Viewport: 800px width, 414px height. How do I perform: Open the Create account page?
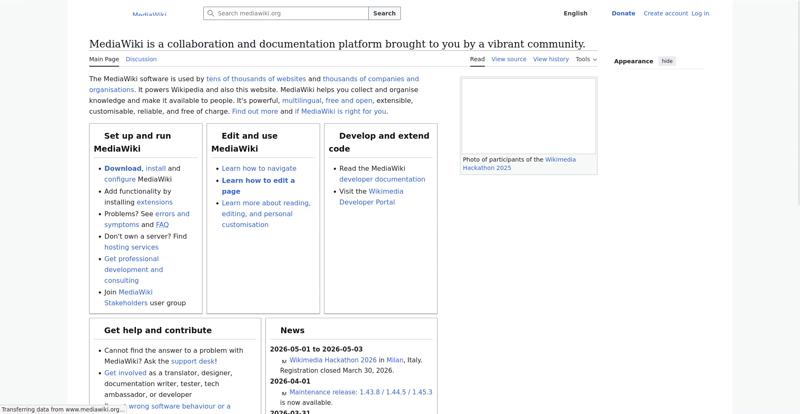665,14
